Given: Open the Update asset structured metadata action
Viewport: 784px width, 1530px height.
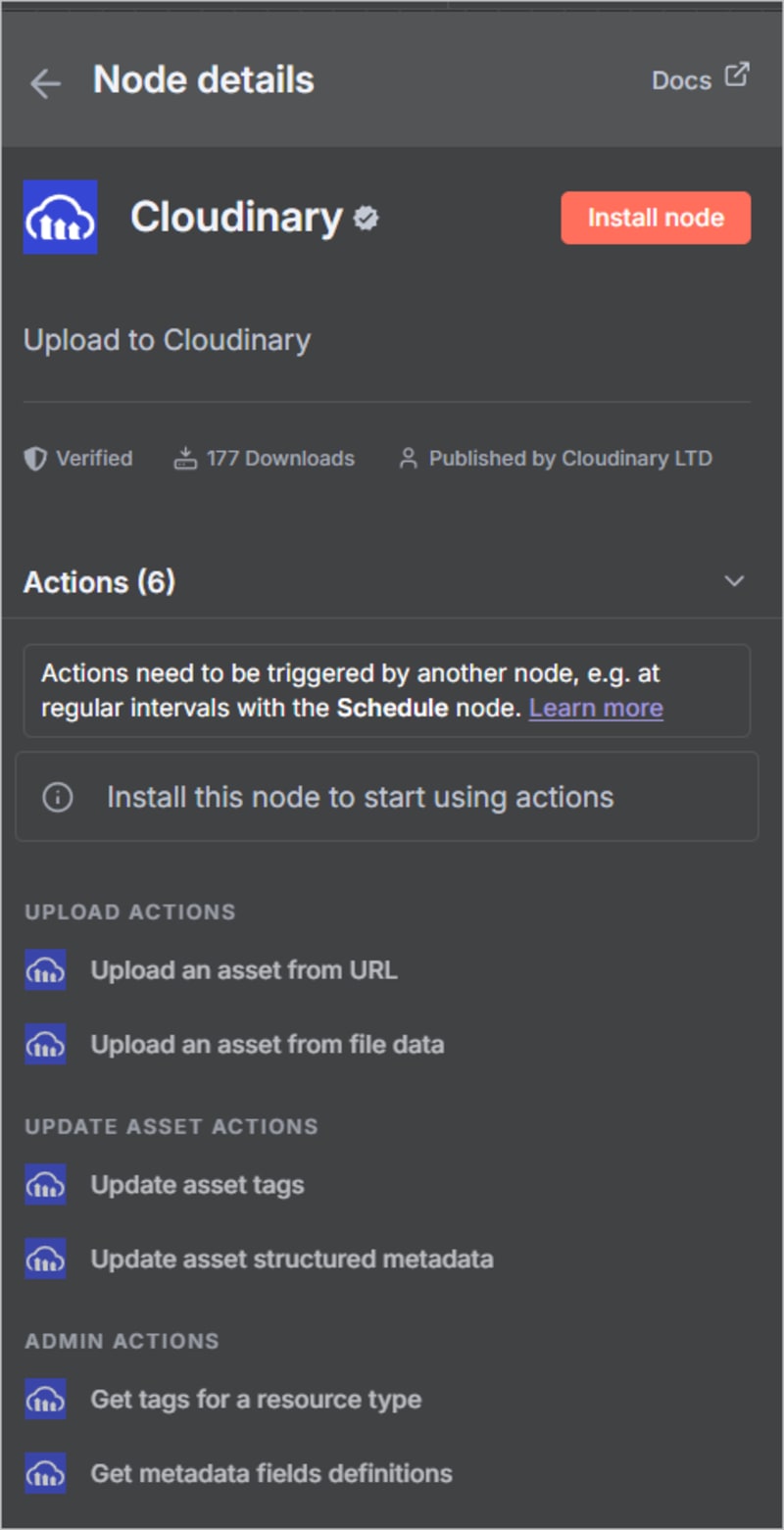Looking at the screenshot, I should tap(292, 1259).
